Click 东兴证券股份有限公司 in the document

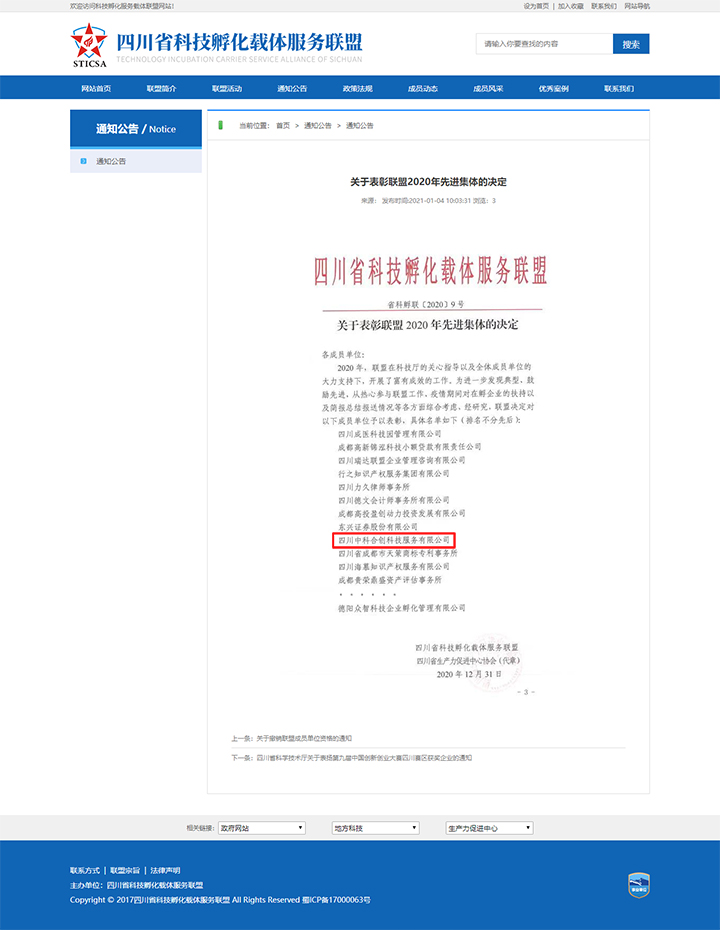pyautogui.click(x=378, y=527)
